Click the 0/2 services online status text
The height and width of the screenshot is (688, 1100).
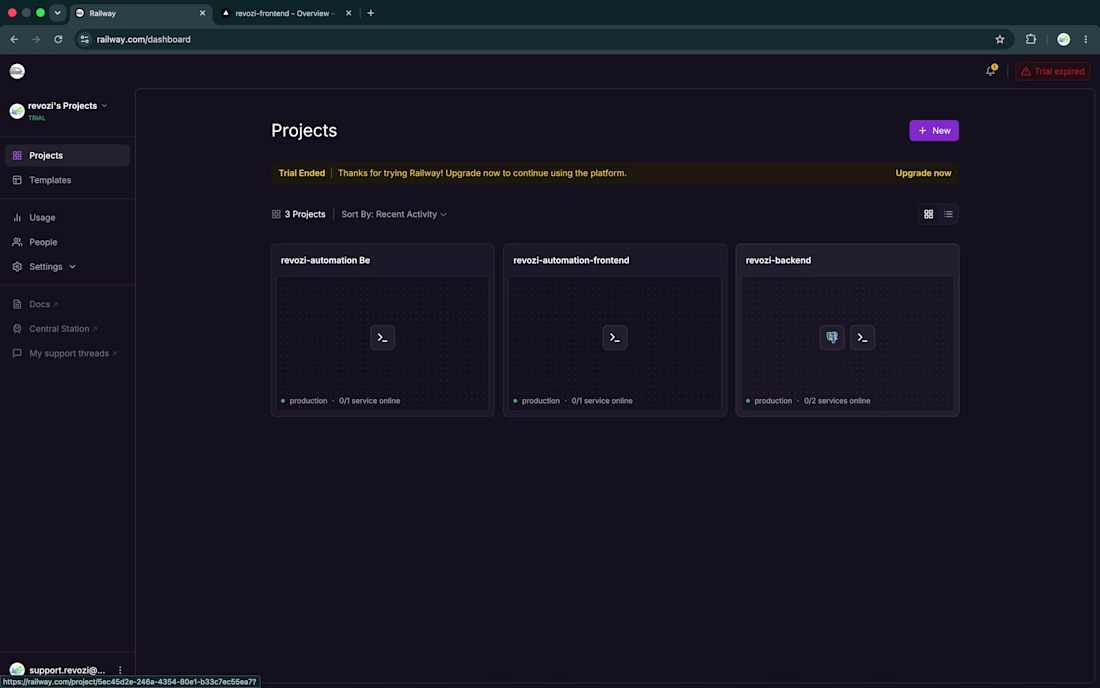(837, 401)
